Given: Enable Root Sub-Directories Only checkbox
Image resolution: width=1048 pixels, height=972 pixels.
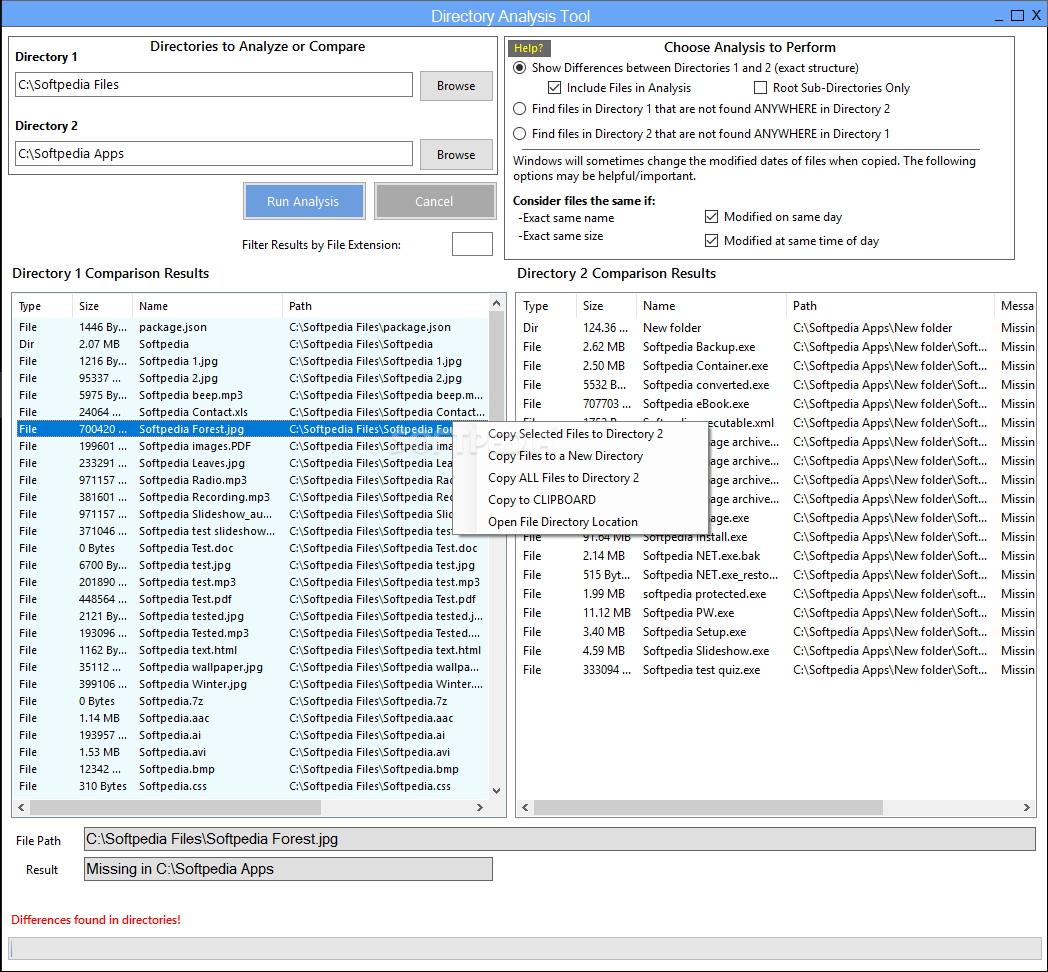Looking at the screenshot, I should [x=760, y=88].
